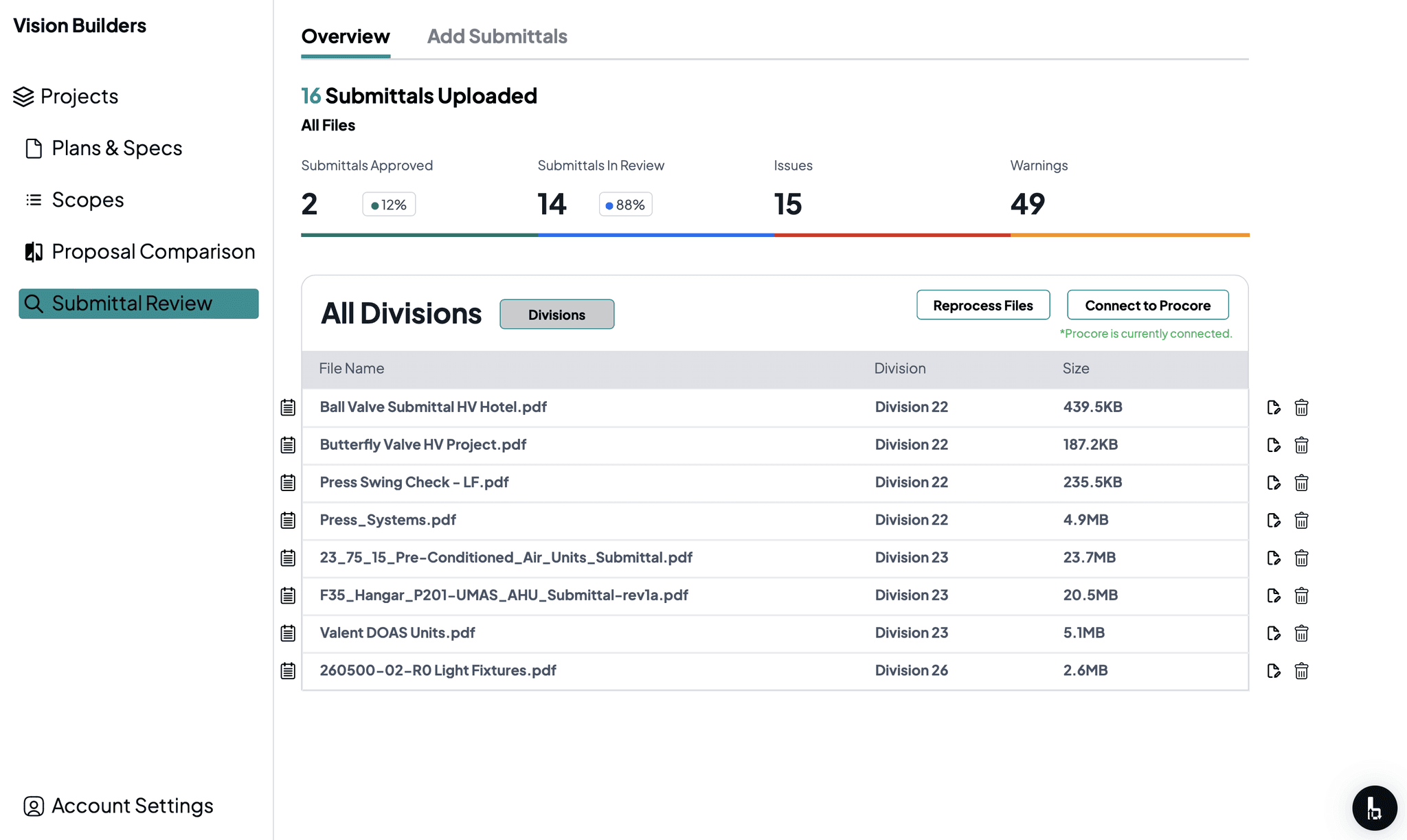Open clipboard icon beside Ball Valve Submittal

point(287,407)
